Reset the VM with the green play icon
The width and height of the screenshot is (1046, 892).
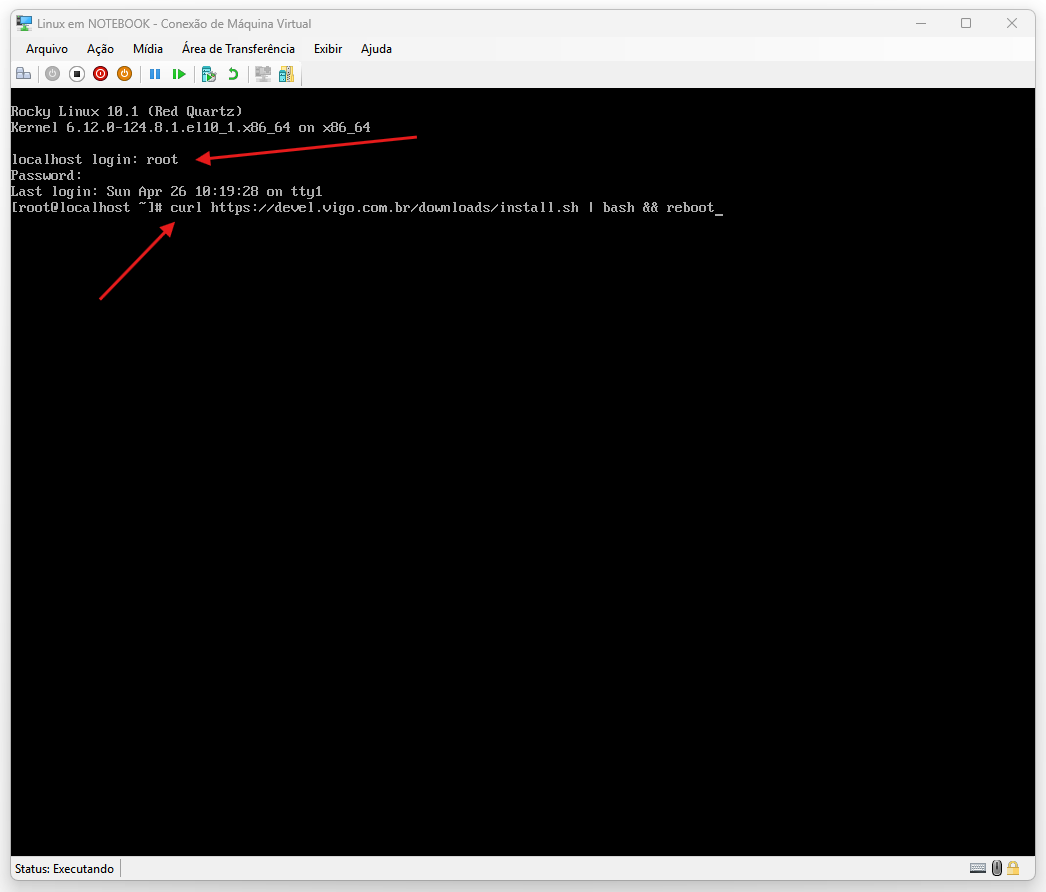[179, 74]
